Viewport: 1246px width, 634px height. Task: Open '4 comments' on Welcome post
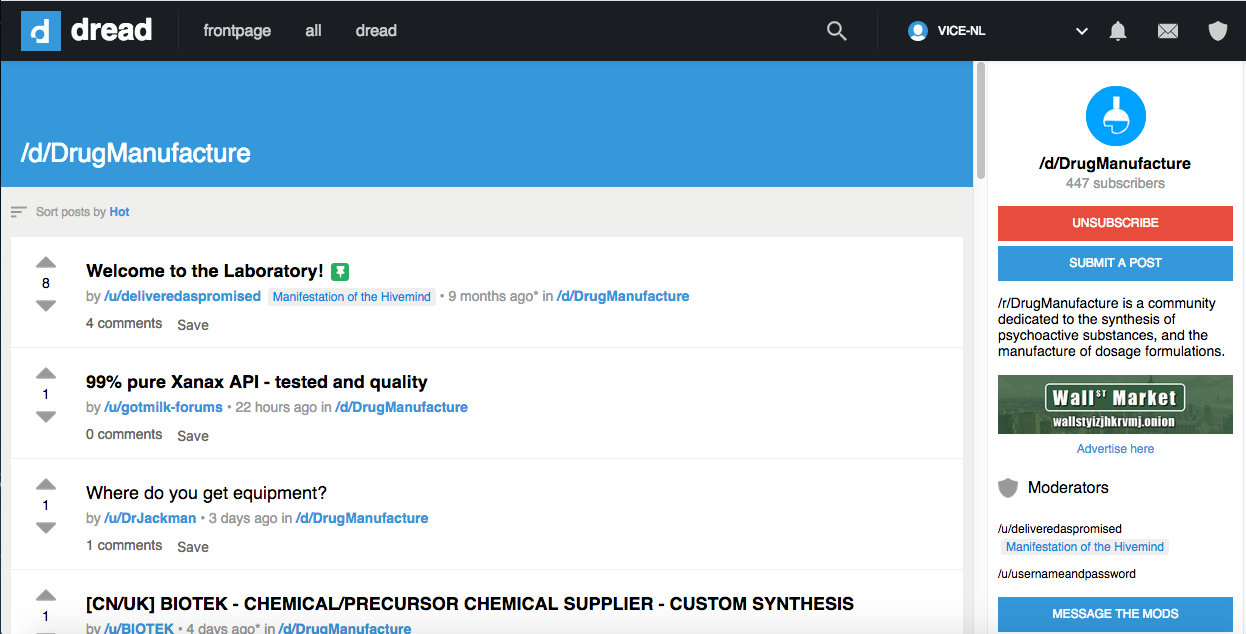click(x=124, y=323)
